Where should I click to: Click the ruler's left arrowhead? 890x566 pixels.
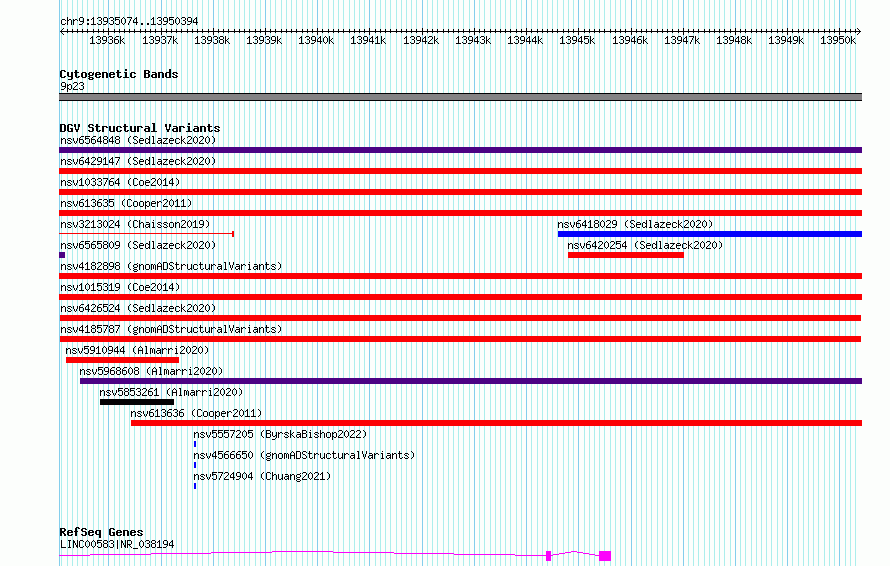coord(62,32)
